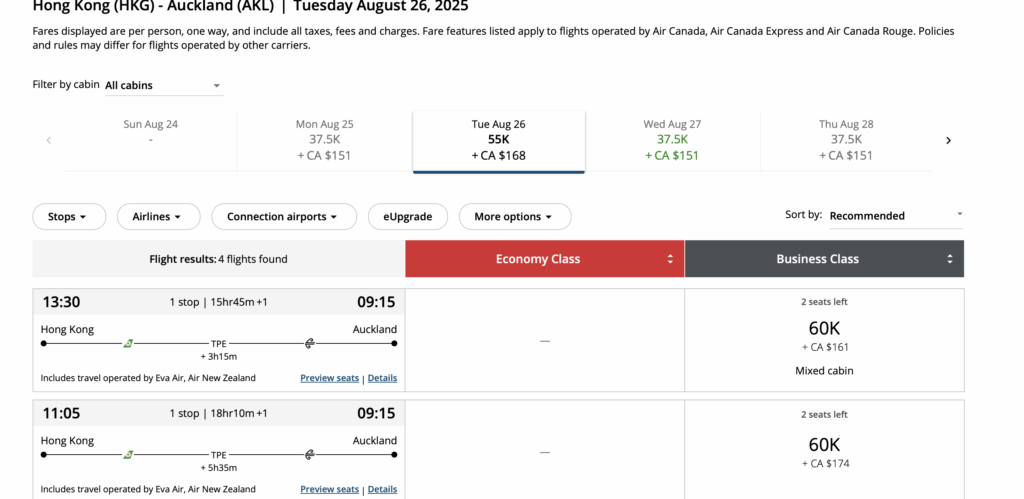Open Filter by cabin All cabins dropdown
1024x499 pixels.
pyautogui.click(x=164, y=86)
